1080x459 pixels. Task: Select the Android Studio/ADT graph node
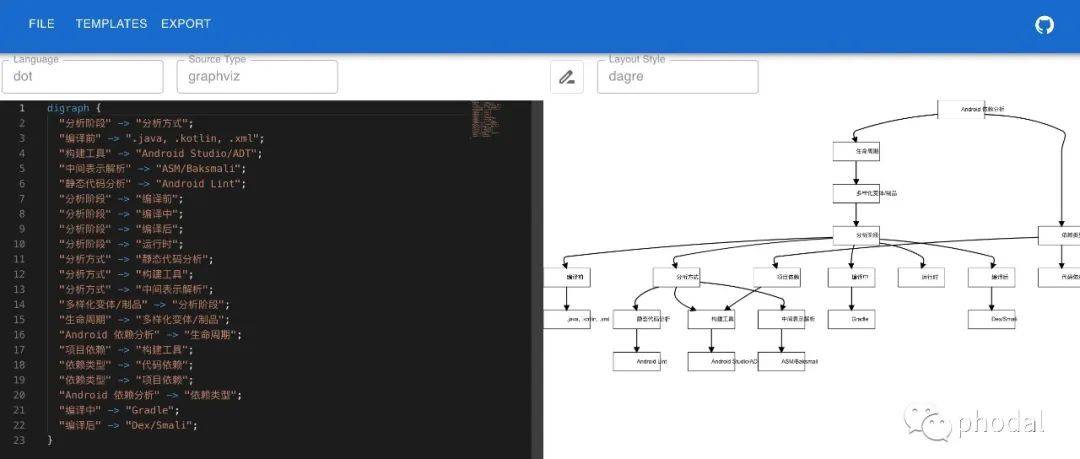[711, 361]
